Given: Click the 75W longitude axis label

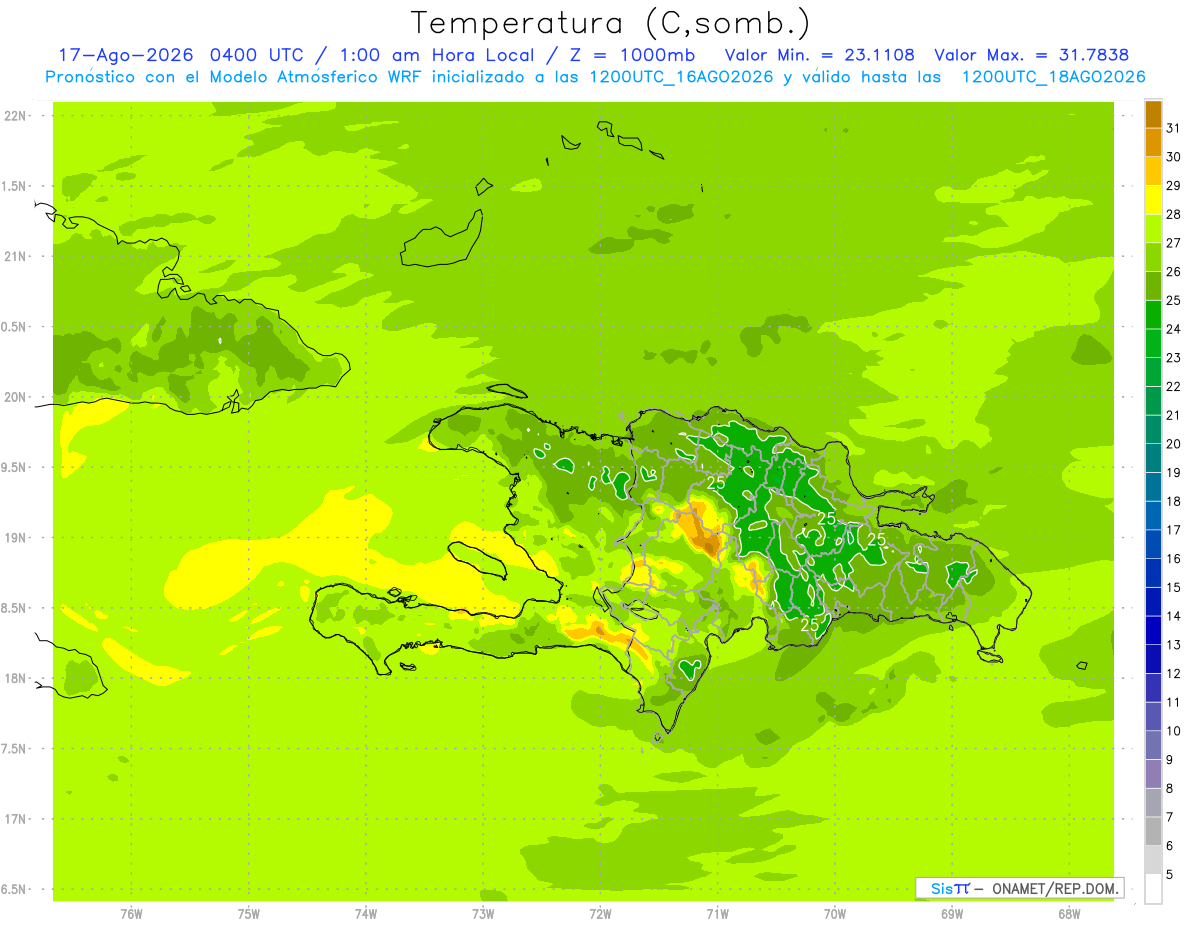Looking at the screenshot, I should click(x=249, y=914).
